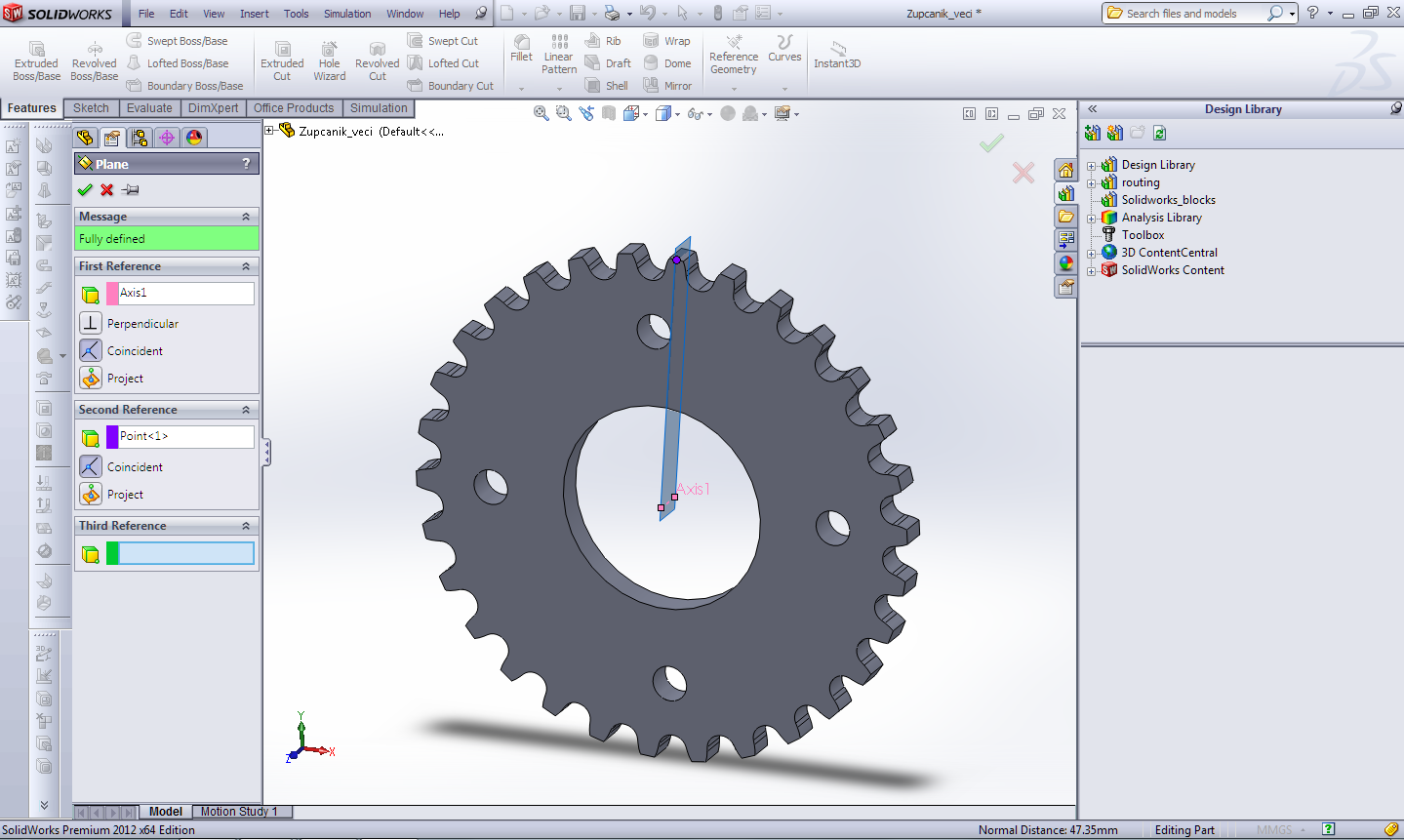1404x840 pixels.
Task: Expand the Design Library tree node
Action: coord(1092,166)
